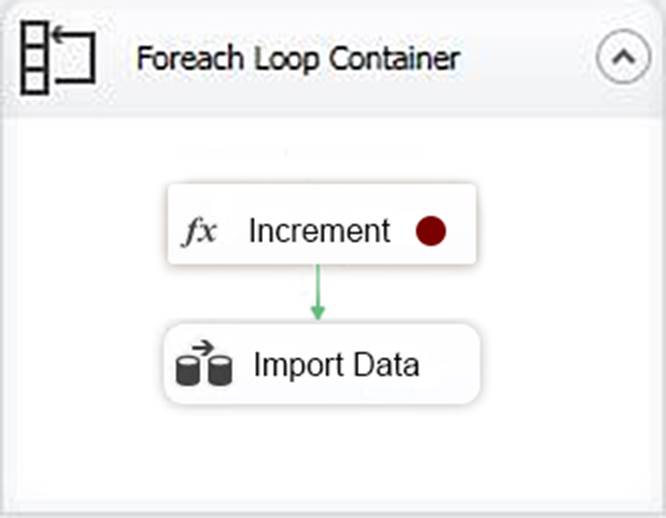
Task: Click the circular chevron-up button in header
Action: (623, 57)
